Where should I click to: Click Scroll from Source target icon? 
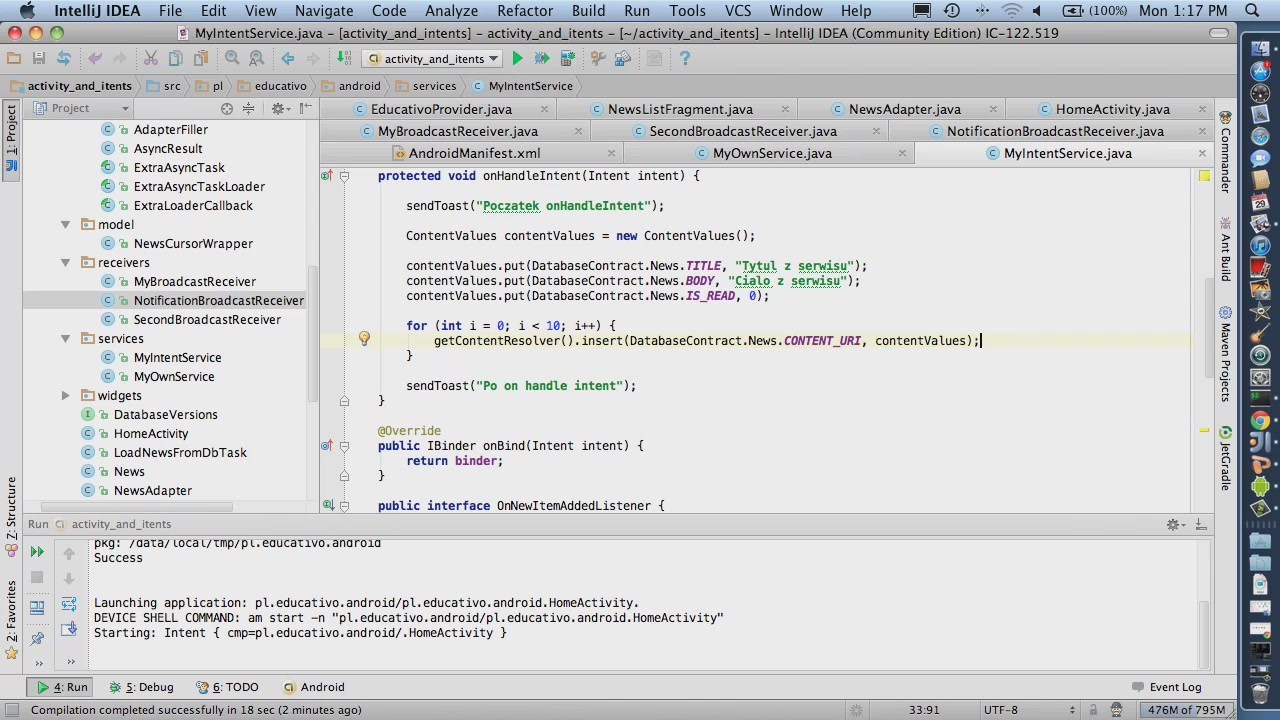tap(227, 108)
